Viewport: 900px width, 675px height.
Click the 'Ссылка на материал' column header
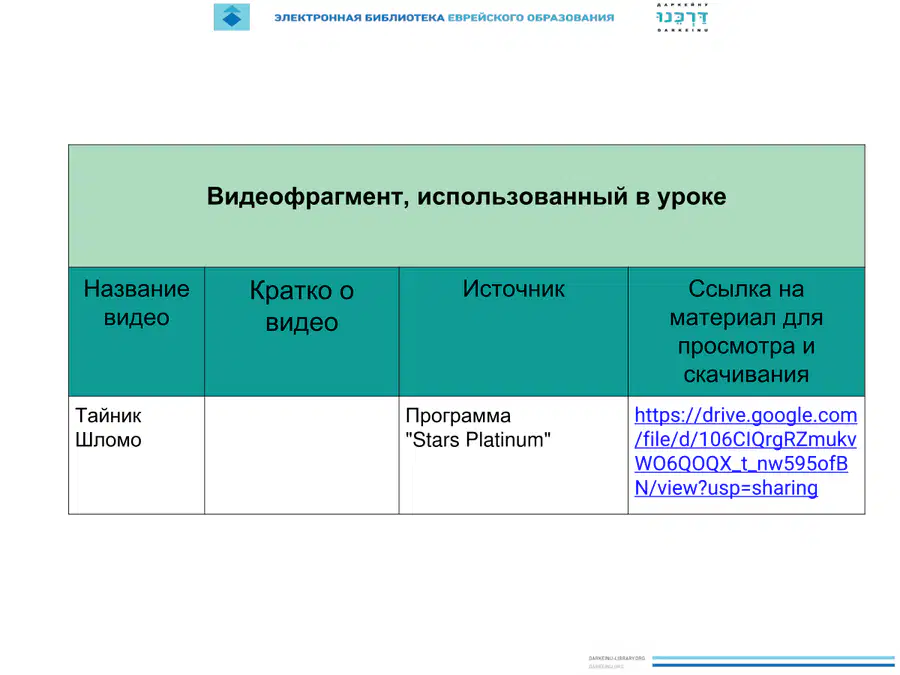(x=746, y=331)
